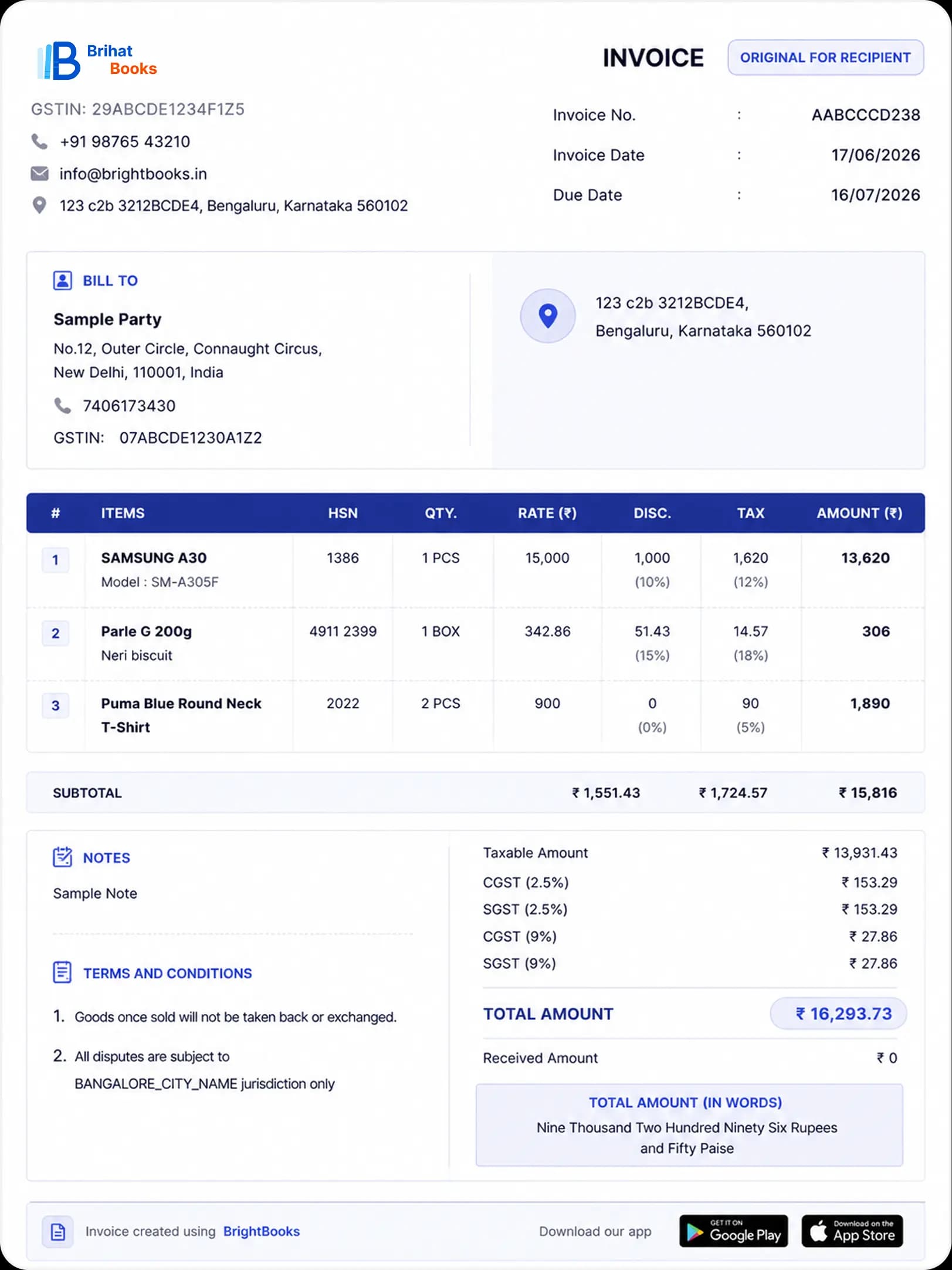Click the 7406173430 customer phone number

tap(129, 406)
